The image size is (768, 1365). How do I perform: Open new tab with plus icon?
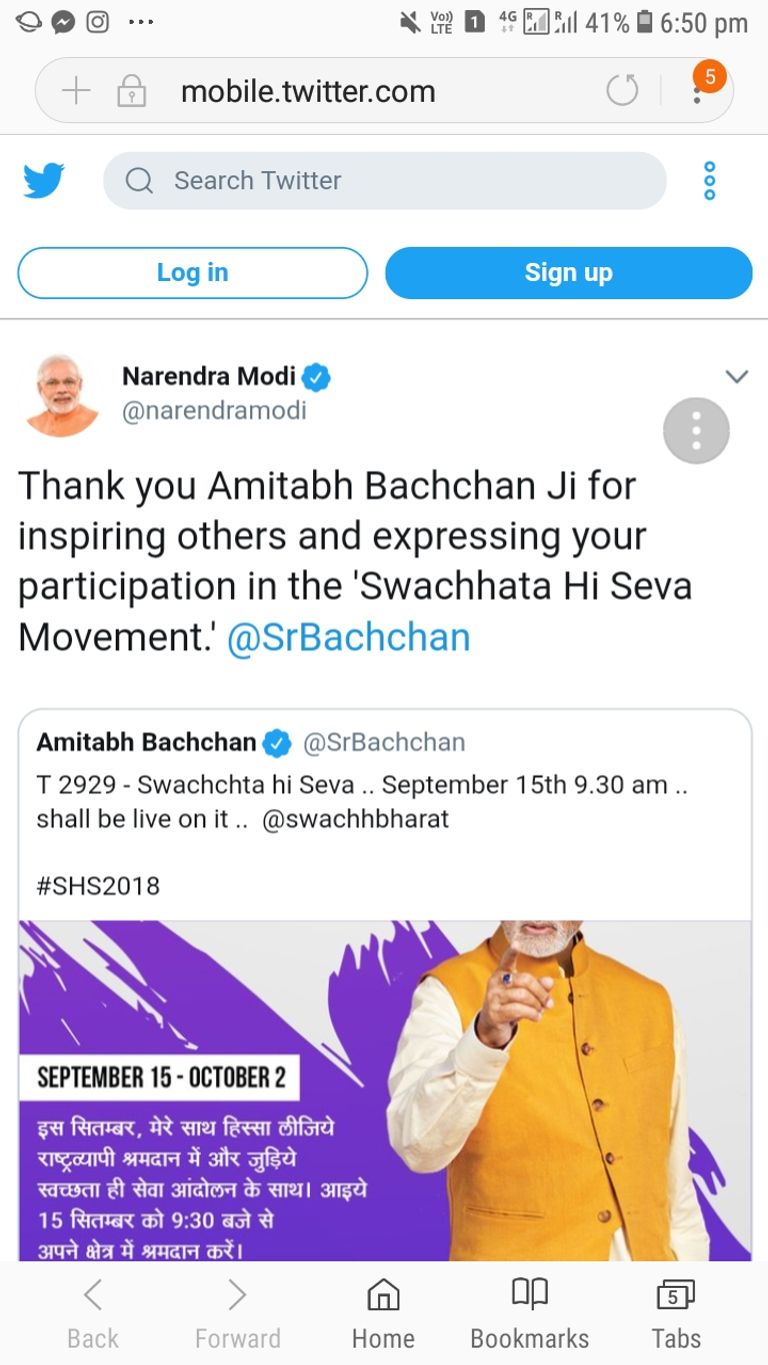(x=76, y=91)
